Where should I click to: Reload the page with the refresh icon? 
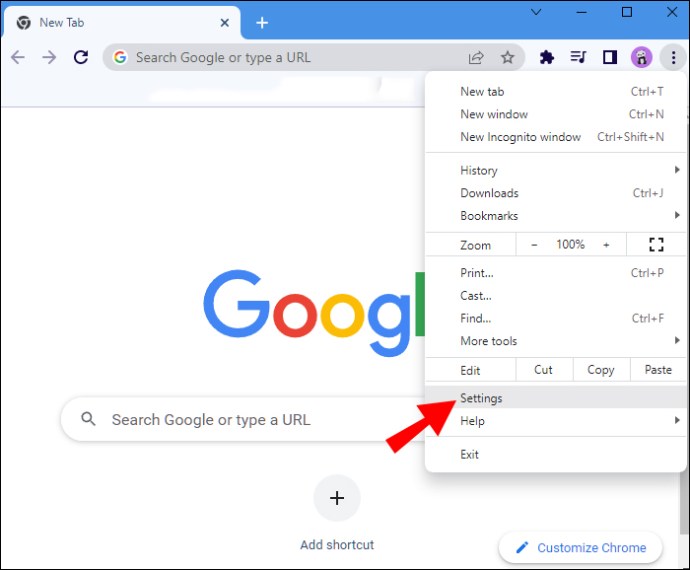click(x=81, y=57)
